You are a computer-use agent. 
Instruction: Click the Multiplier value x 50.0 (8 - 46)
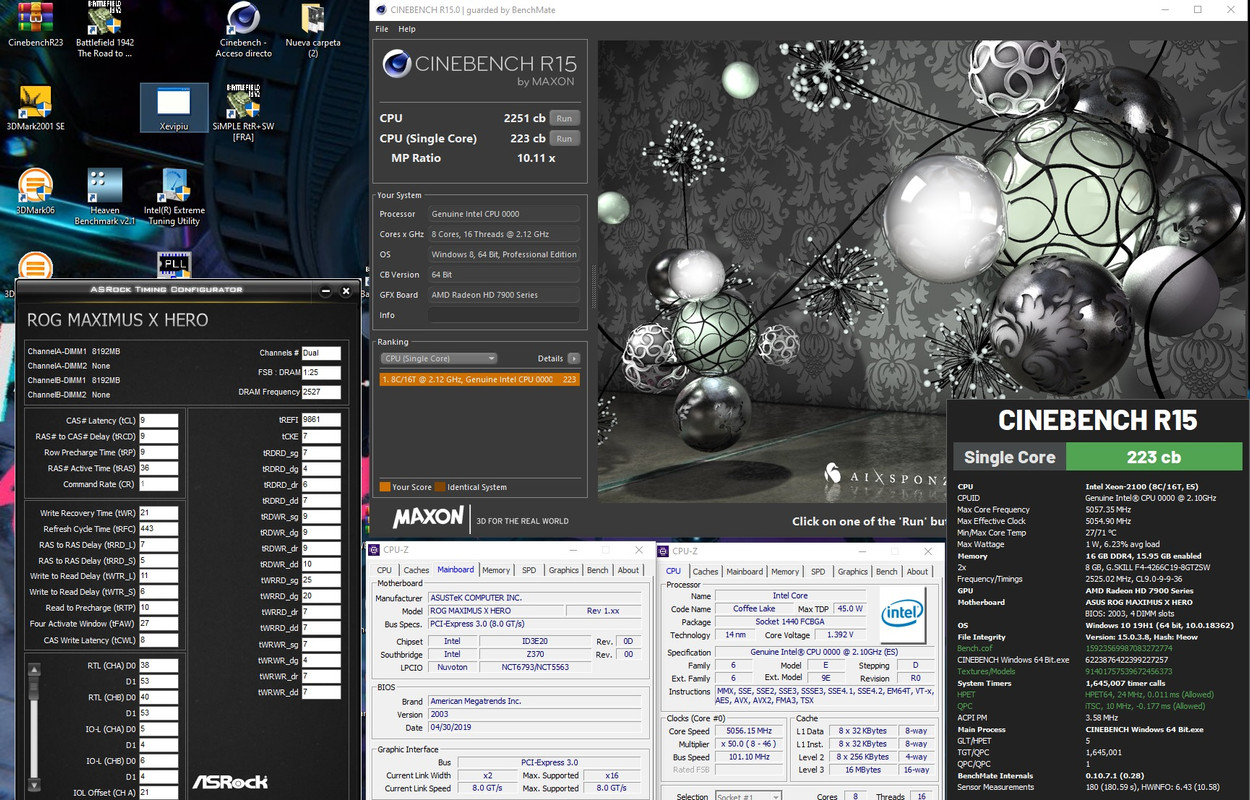[747, 744]
